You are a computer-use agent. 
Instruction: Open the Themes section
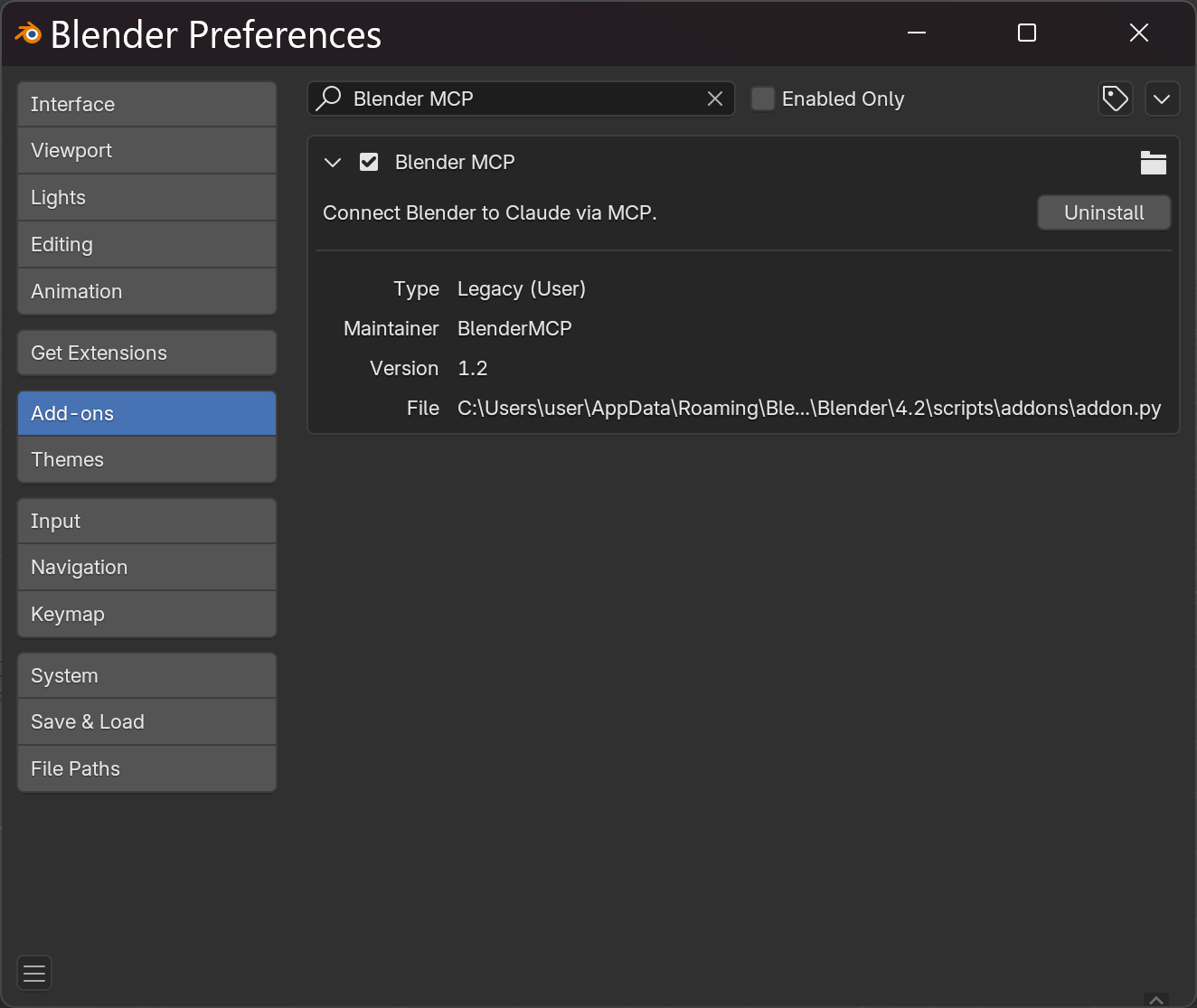pos(146,459)
